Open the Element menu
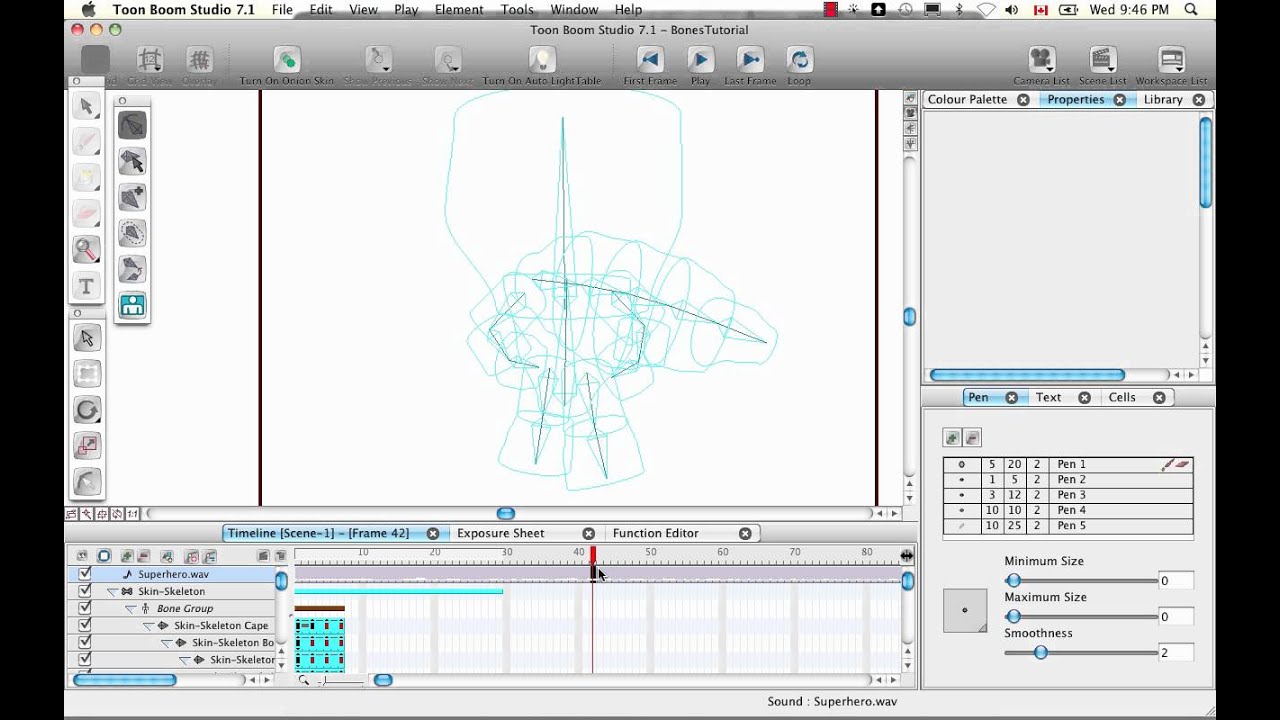Viewport: 1280px width, 720px height. pyautogui.click(x=459, y=9)
